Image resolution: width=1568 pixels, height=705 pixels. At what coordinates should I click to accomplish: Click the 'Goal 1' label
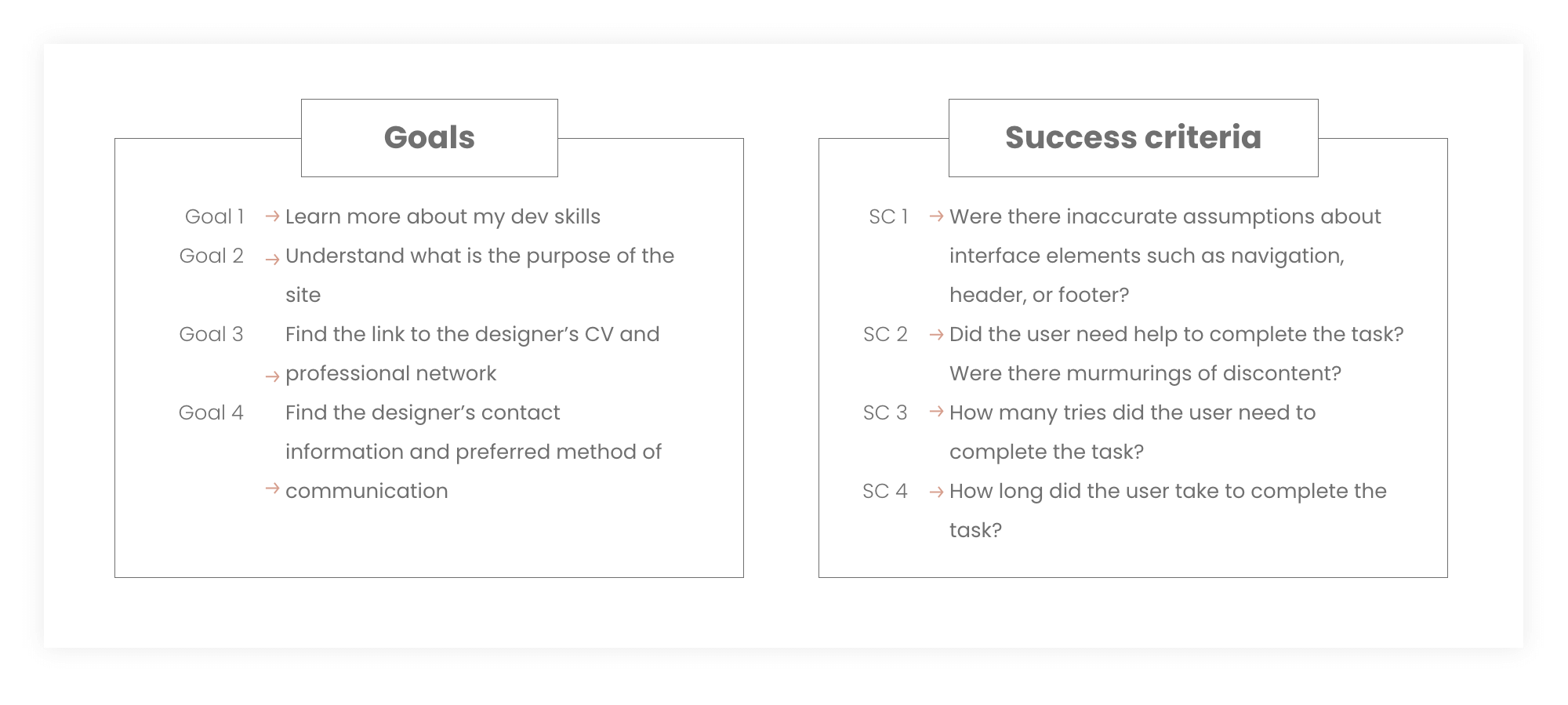pos(214,216)
